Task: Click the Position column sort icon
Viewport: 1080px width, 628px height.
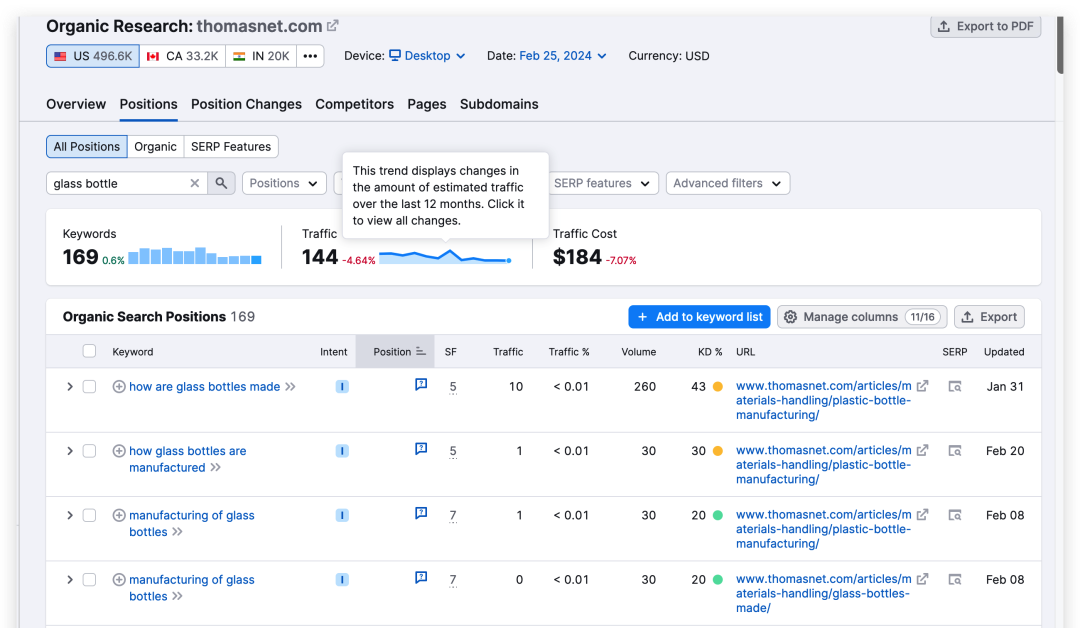Action: click(x=421, y=352)
